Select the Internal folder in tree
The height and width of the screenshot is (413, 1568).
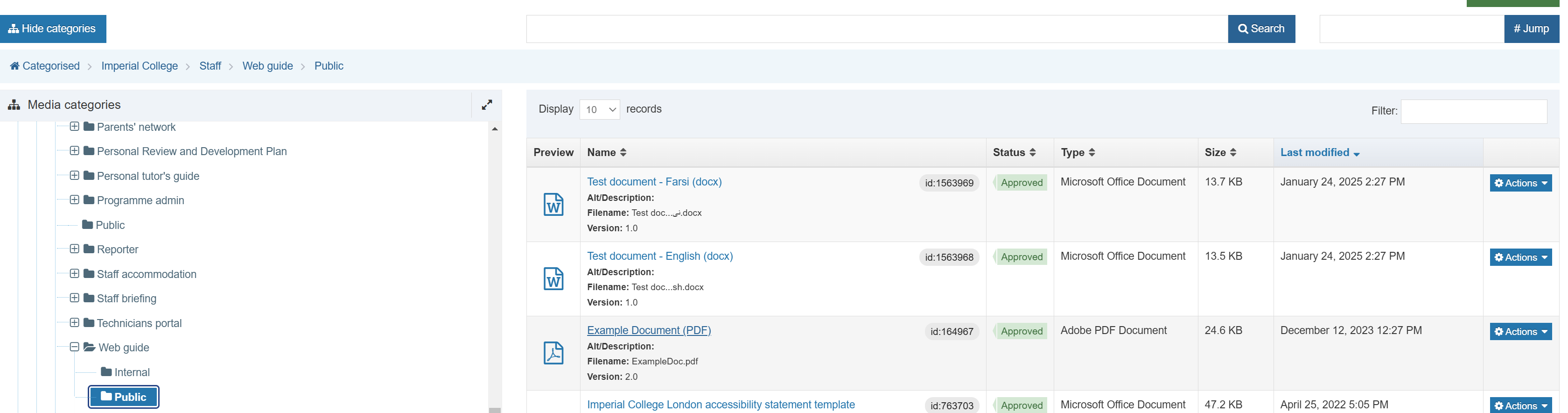[131, 372]
